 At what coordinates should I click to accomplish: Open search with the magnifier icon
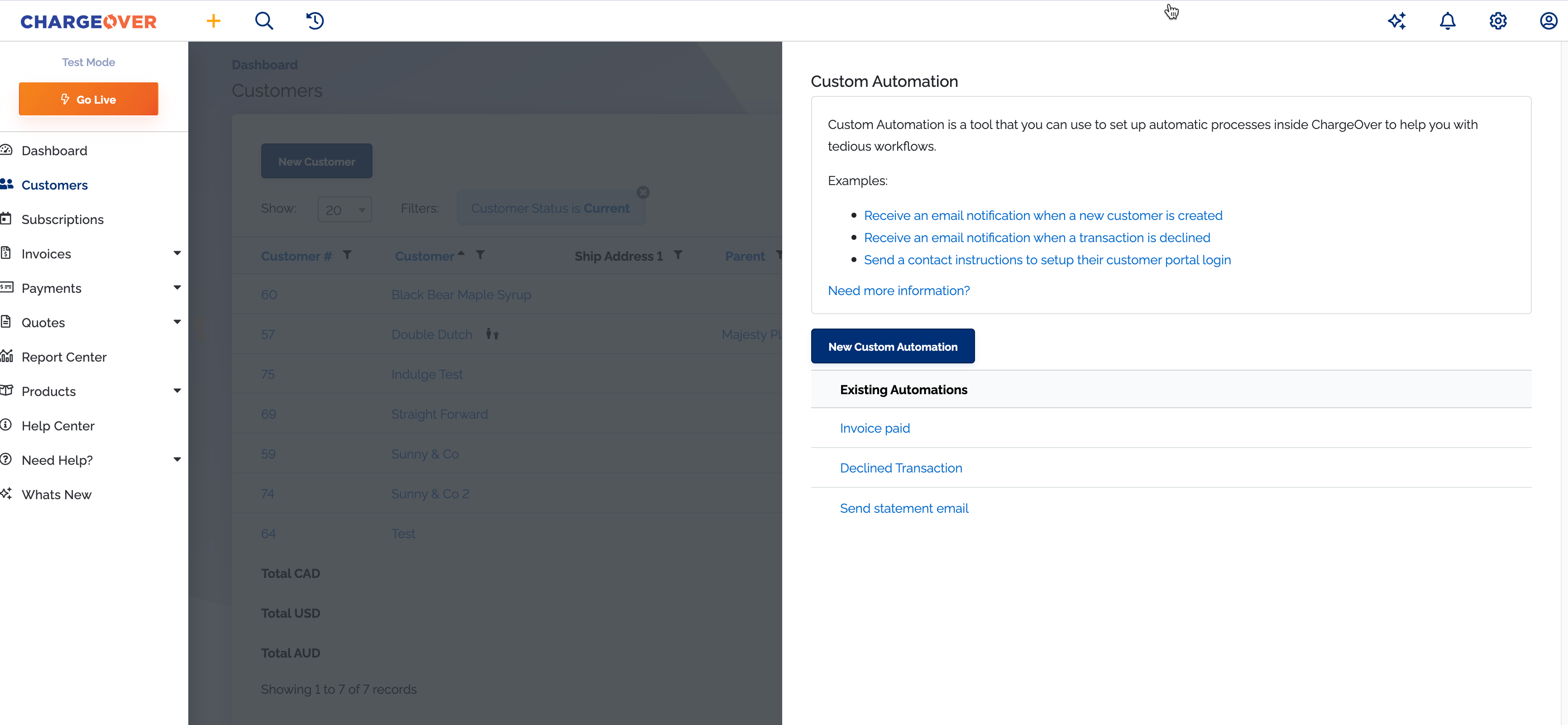[263, 21]
